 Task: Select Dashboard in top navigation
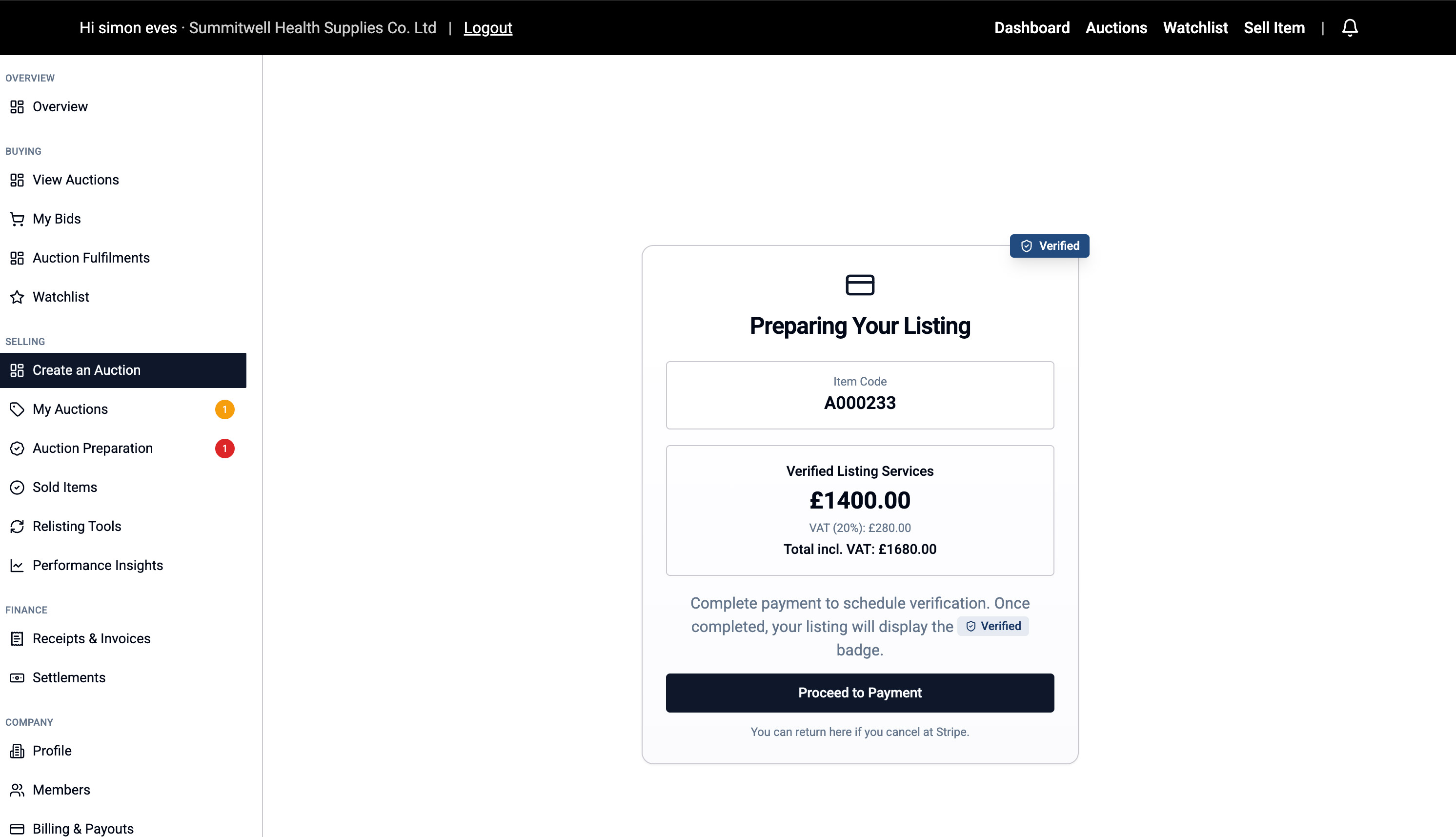coord(1031,28)
